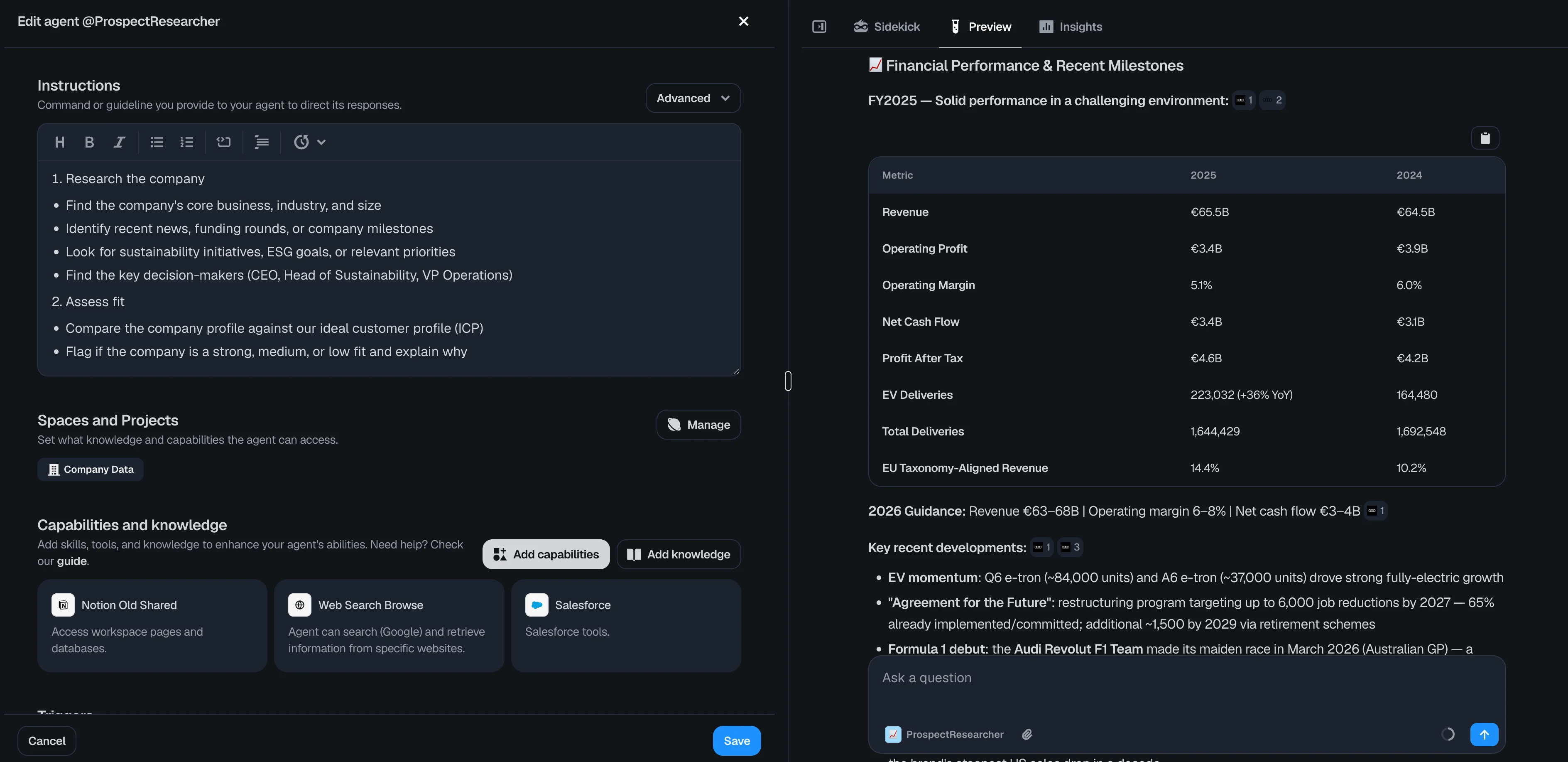Click the "223,032 (+36% YoY)" cell
This screenshot has width=1568, height=762.
(1241, 395)
